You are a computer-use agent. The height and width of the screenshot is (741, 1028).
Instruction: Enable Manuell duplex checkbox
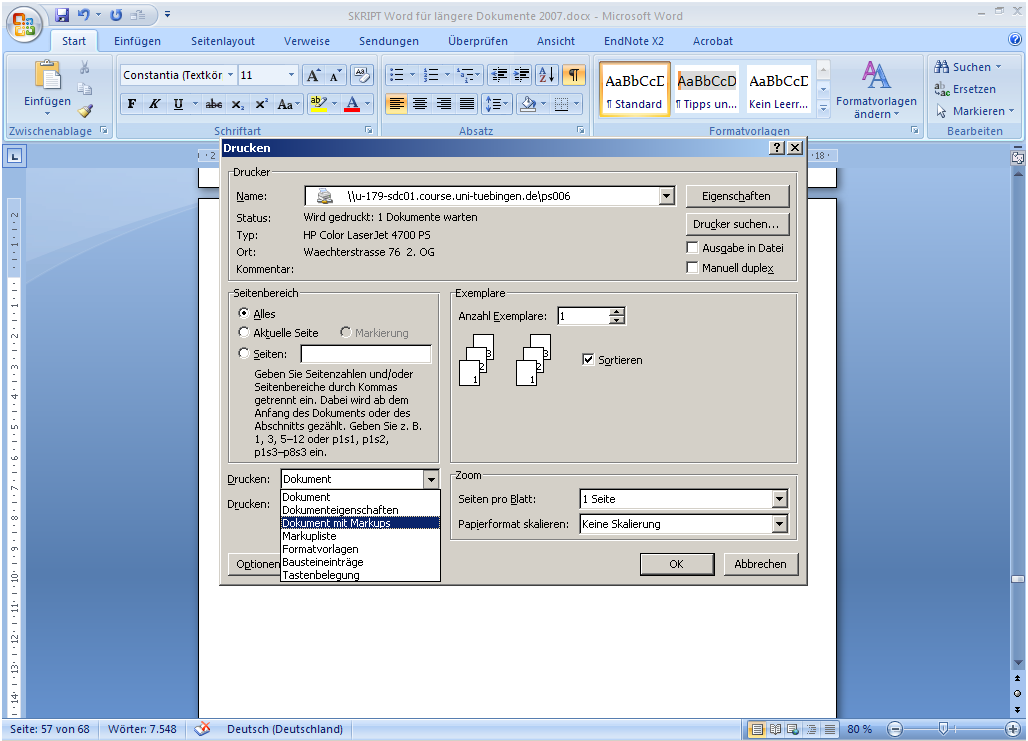click(692, 267)
